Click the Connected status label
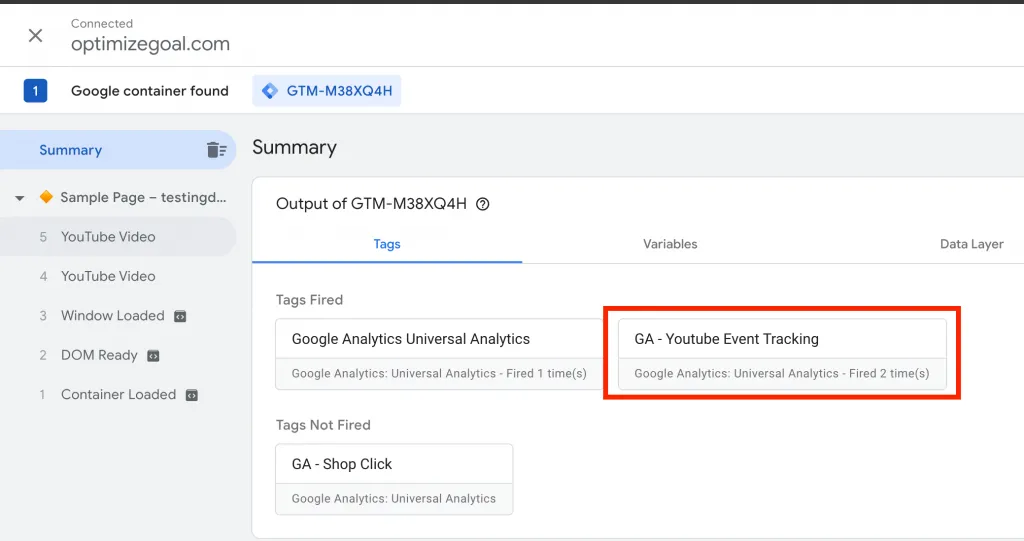Viewport: 1024px width, 541px height. pyautogui.click(x=102, y=24)
